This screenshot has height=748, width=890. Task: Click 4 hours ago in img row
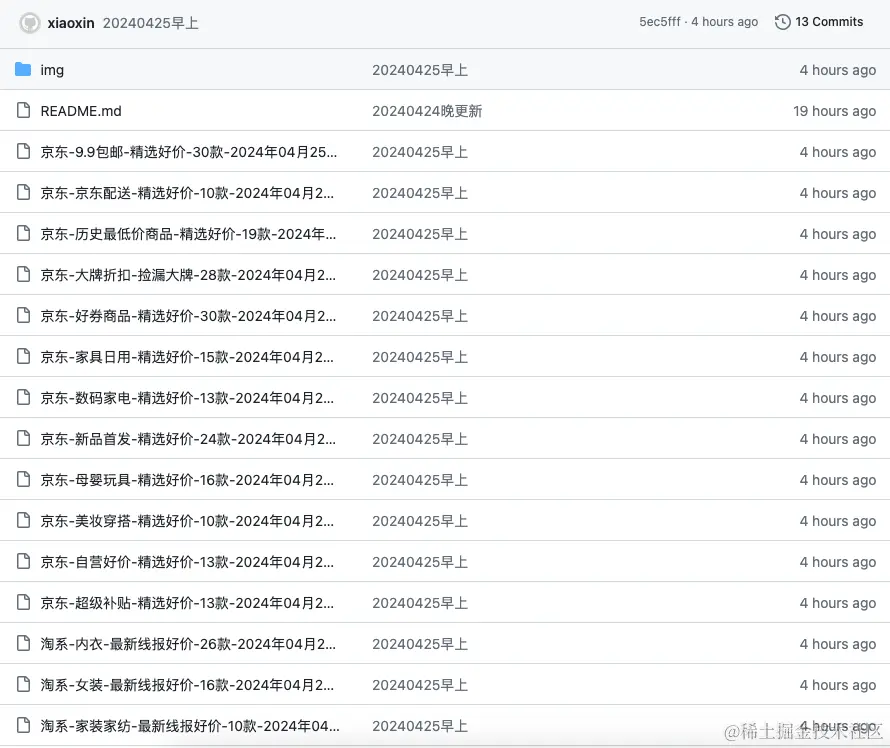(838, 70)
